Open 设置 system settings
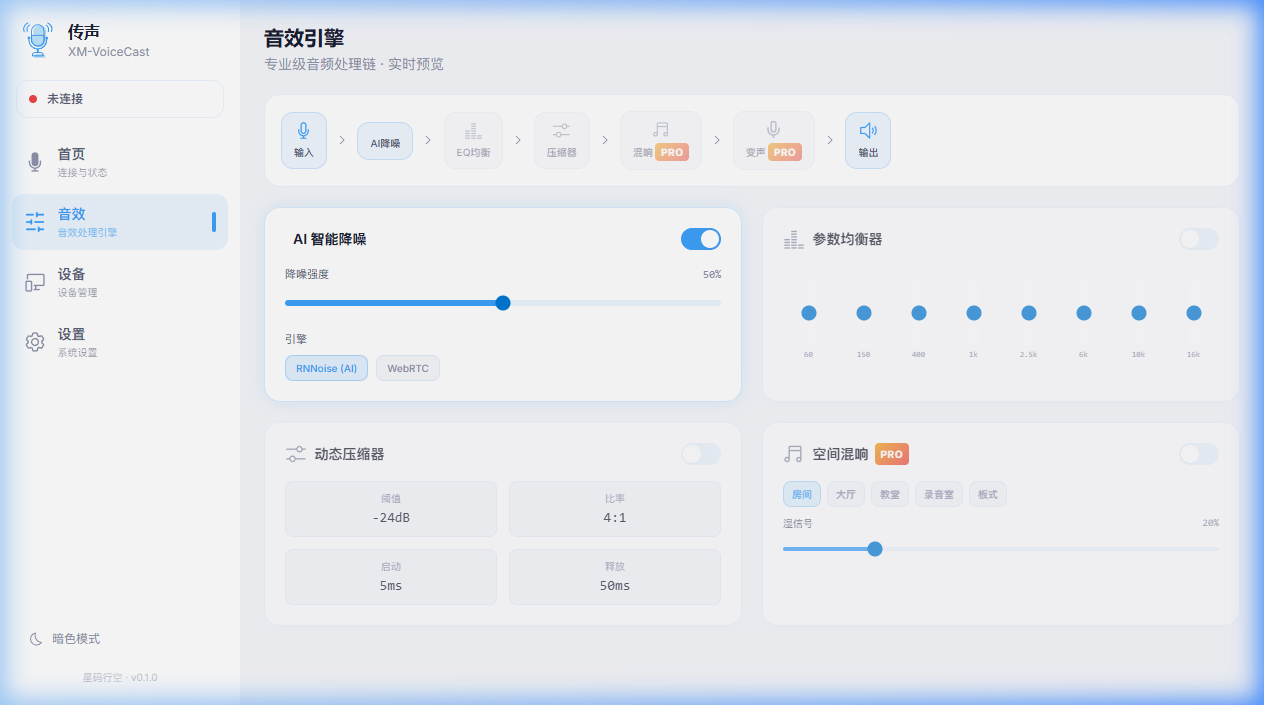The image size is (1264, 705). (x=120, y=342)
